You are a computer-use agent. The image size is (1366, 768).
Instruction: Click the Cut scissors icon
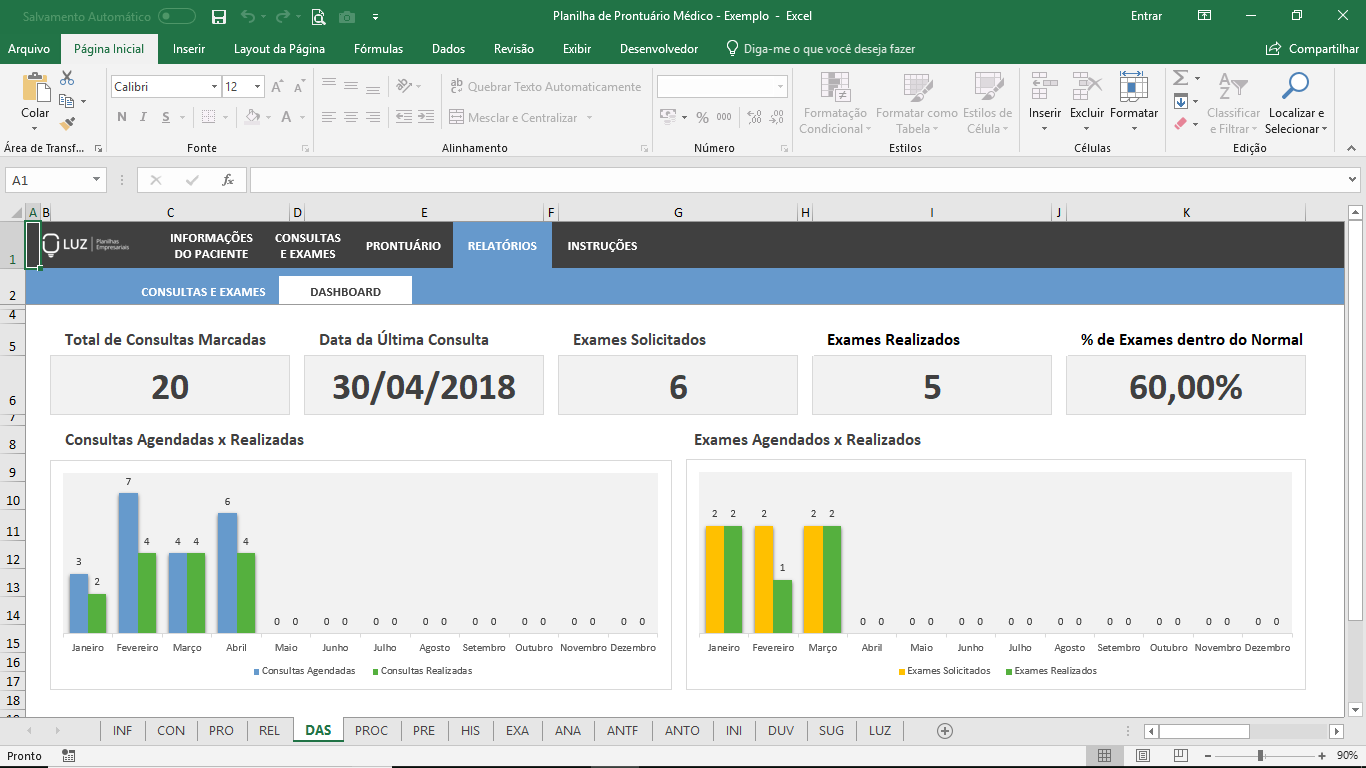(67, 78)
